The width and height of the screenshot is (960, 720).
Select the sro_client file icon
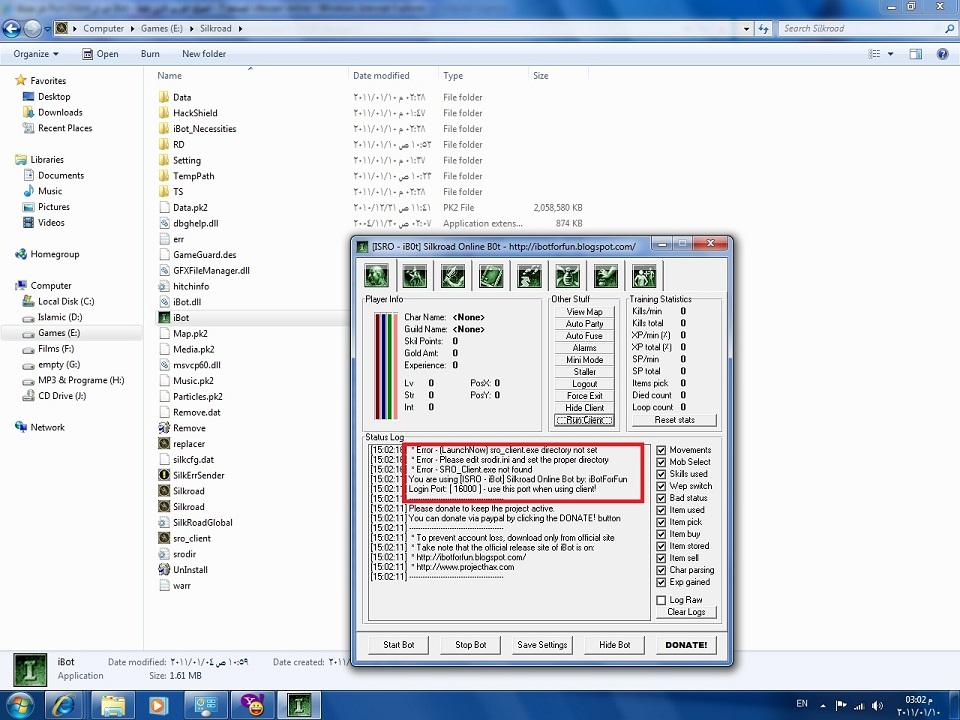coord(163,538)
